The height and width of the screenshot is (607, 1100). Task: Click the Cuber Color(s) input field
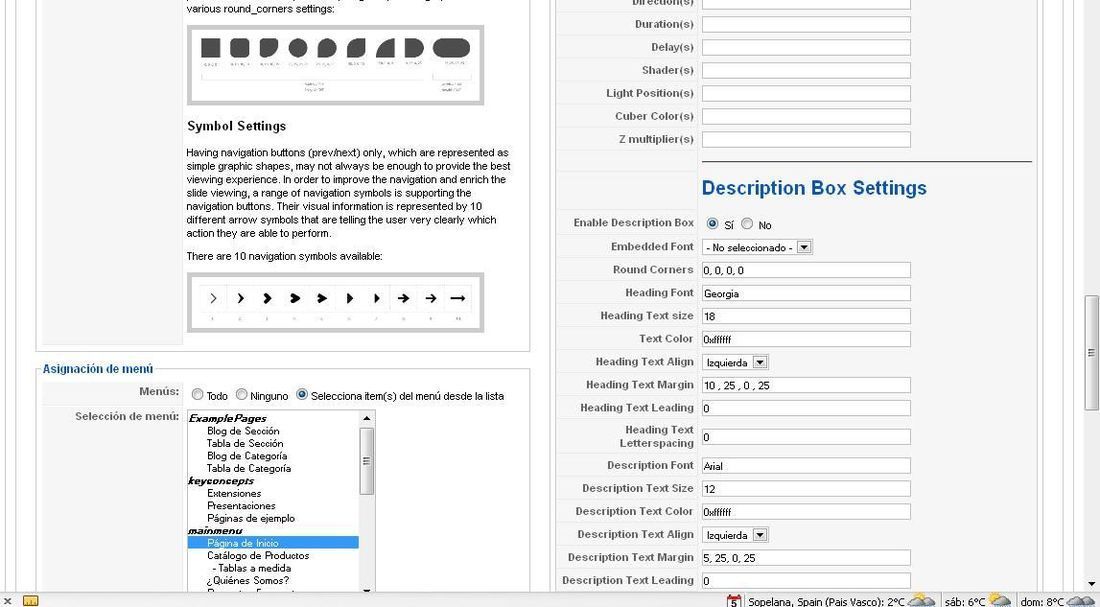(x=806, y=116)
